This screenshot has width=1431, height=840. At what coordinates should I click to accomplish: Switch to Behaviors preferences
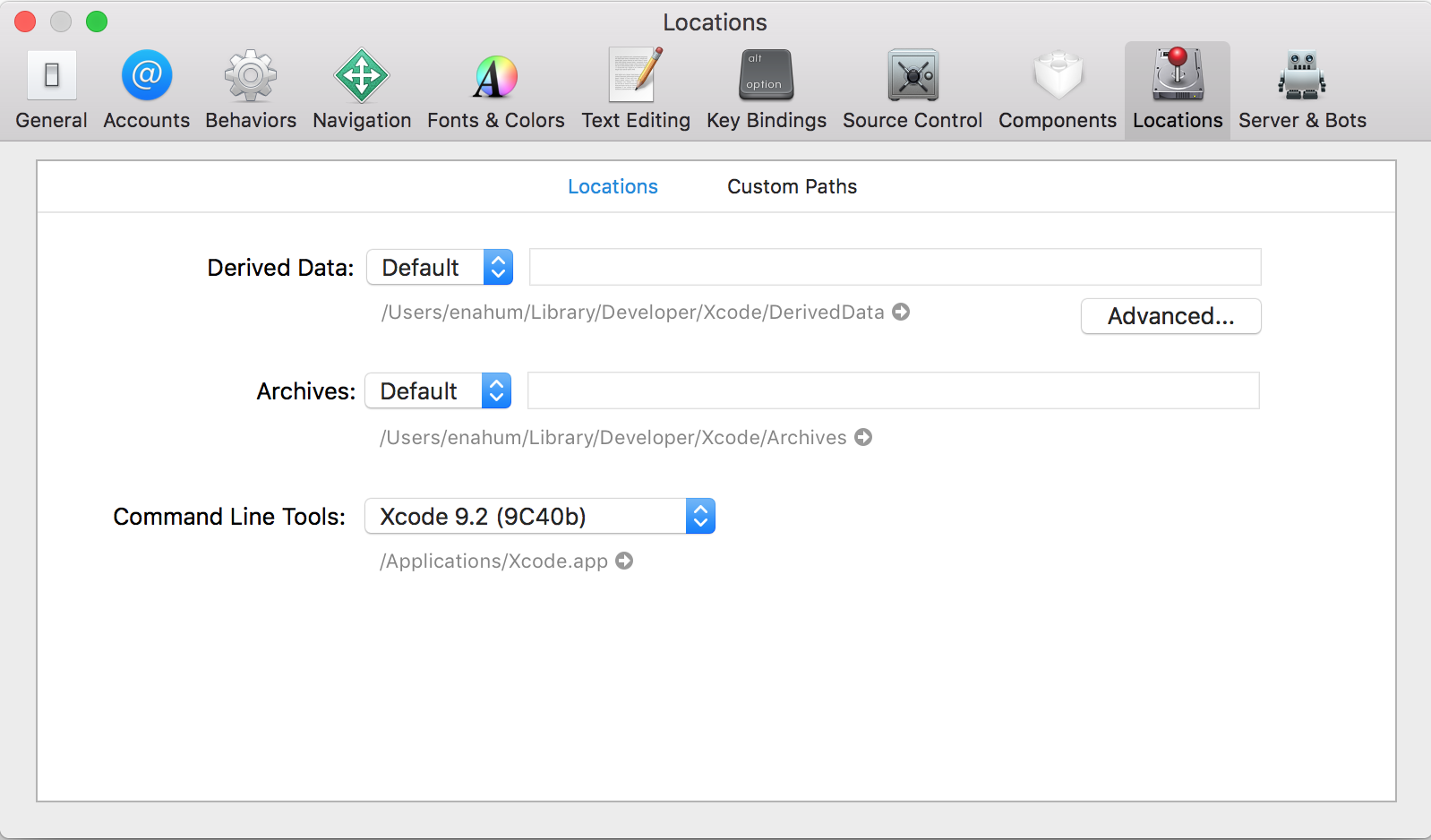click(x=250, y=90)
